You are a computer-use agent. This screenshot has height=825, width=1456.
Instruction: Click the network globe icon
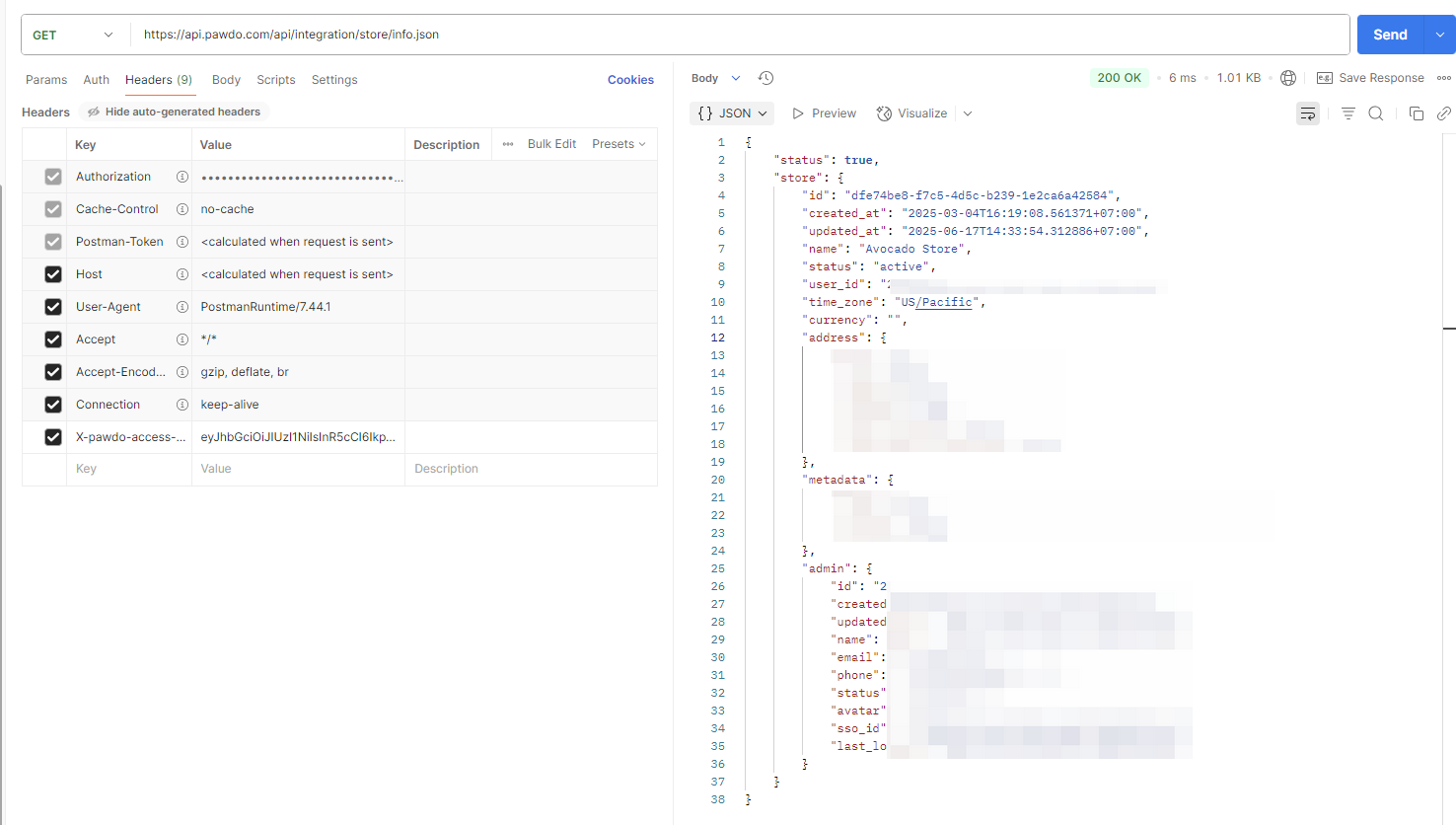point(1288,78)
